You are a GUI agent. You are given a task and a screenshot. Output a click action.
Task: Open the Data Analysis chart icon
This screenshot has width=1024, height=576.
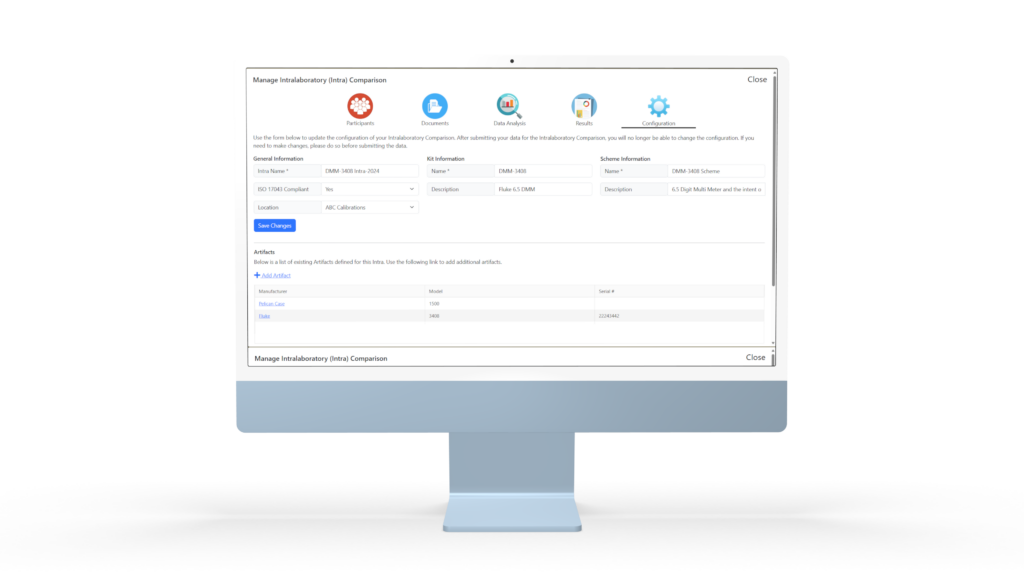(x=509, y=105)
